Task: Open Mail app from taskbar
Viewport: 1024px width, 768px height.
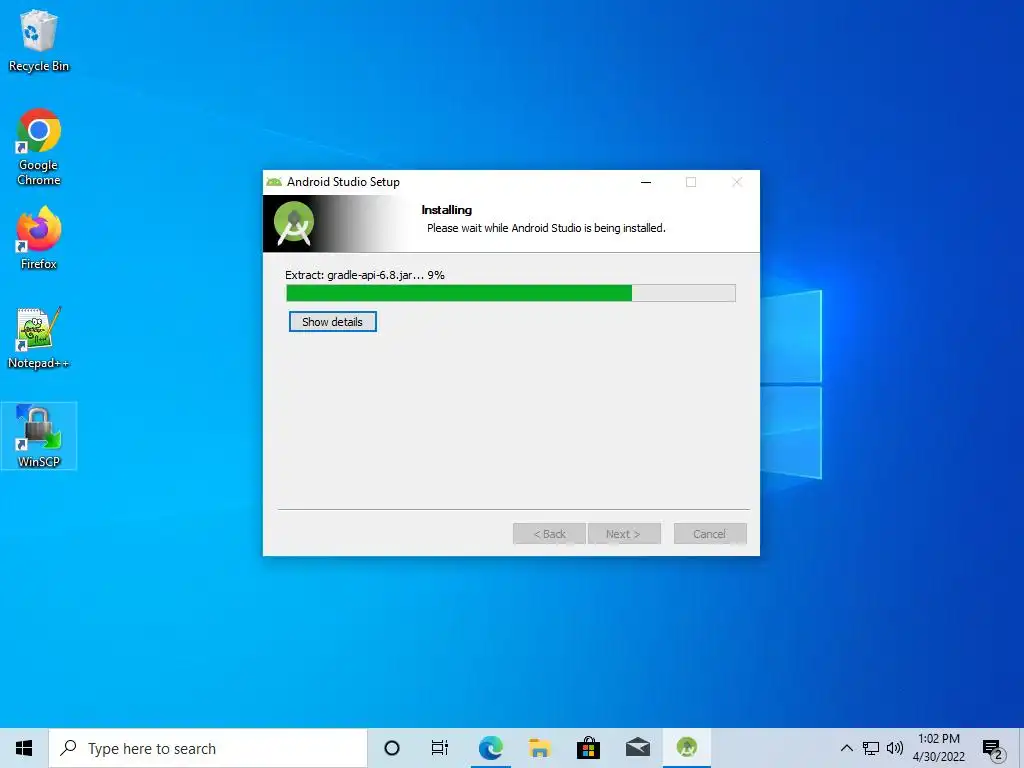Action: pos(637,748)
